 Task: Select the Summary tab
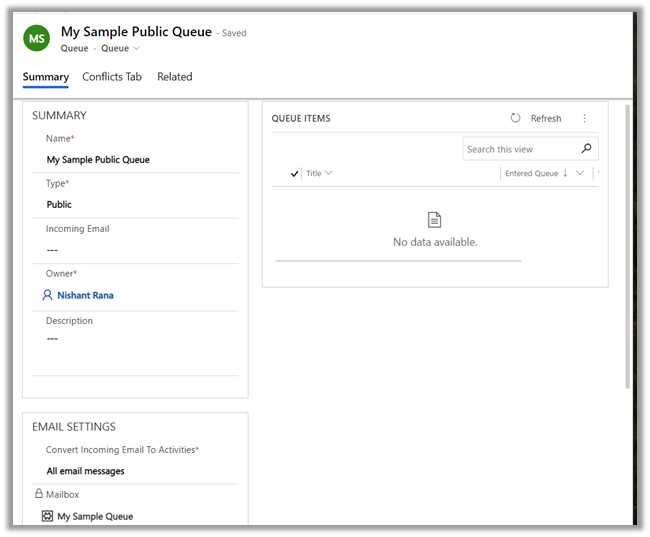tap(46, 77)
